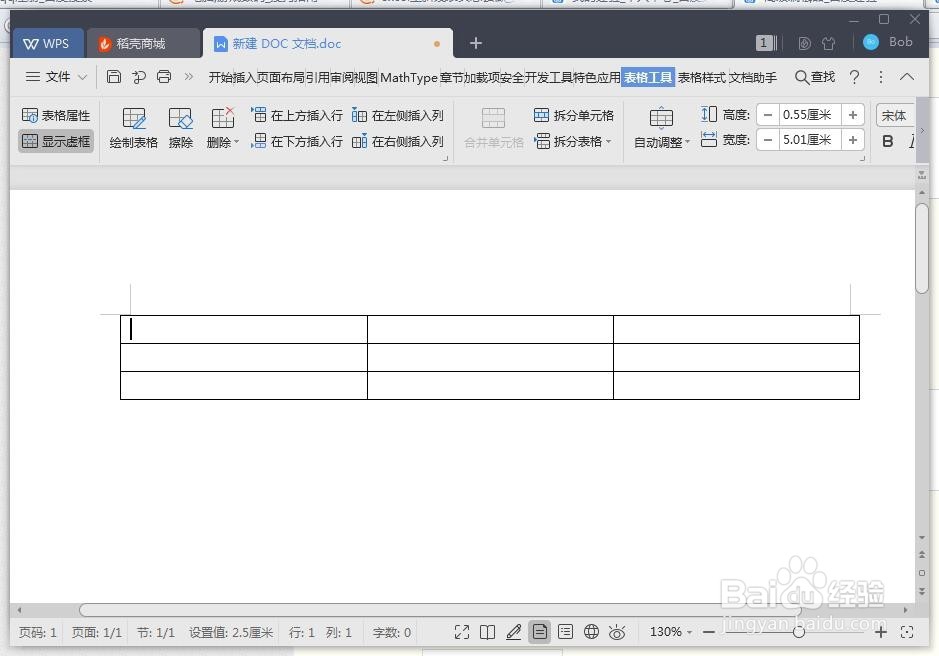The image size is (939, 656).
Task: Click the 字数: 0 word count
Action: tap(392, 633)
